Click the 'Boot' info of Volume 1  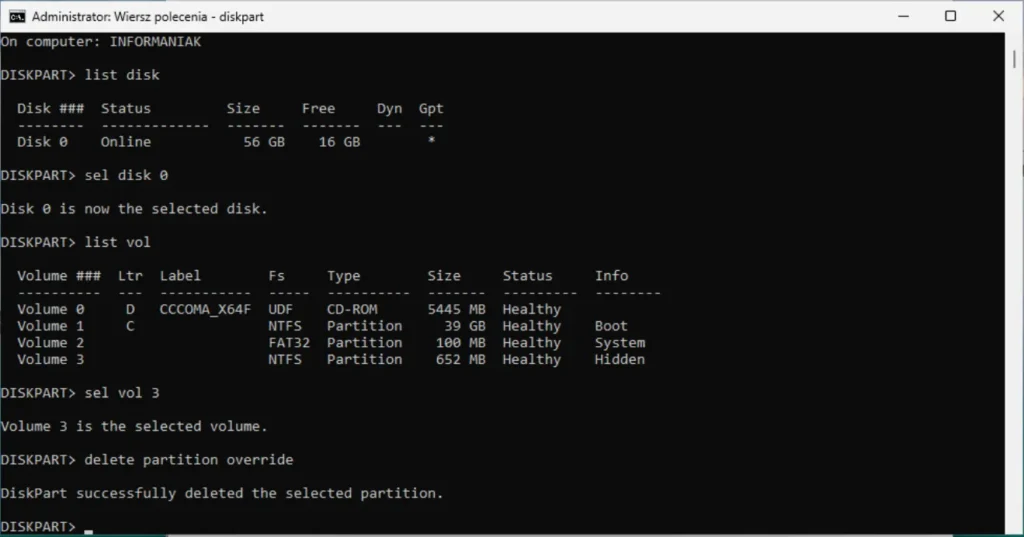tap(611, 326)
